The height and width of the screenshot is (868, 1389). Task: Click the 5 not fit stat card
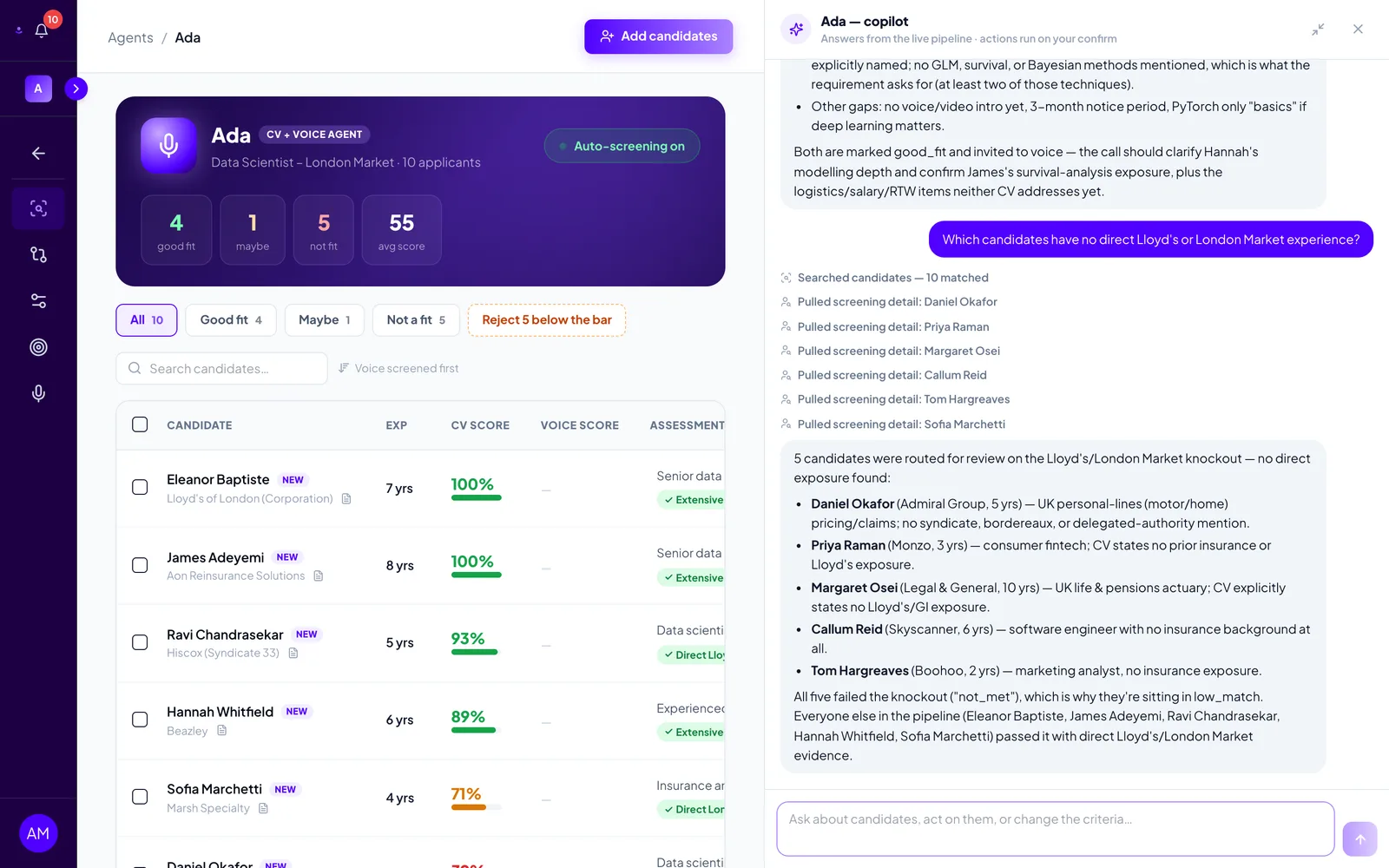coord(324,230)
